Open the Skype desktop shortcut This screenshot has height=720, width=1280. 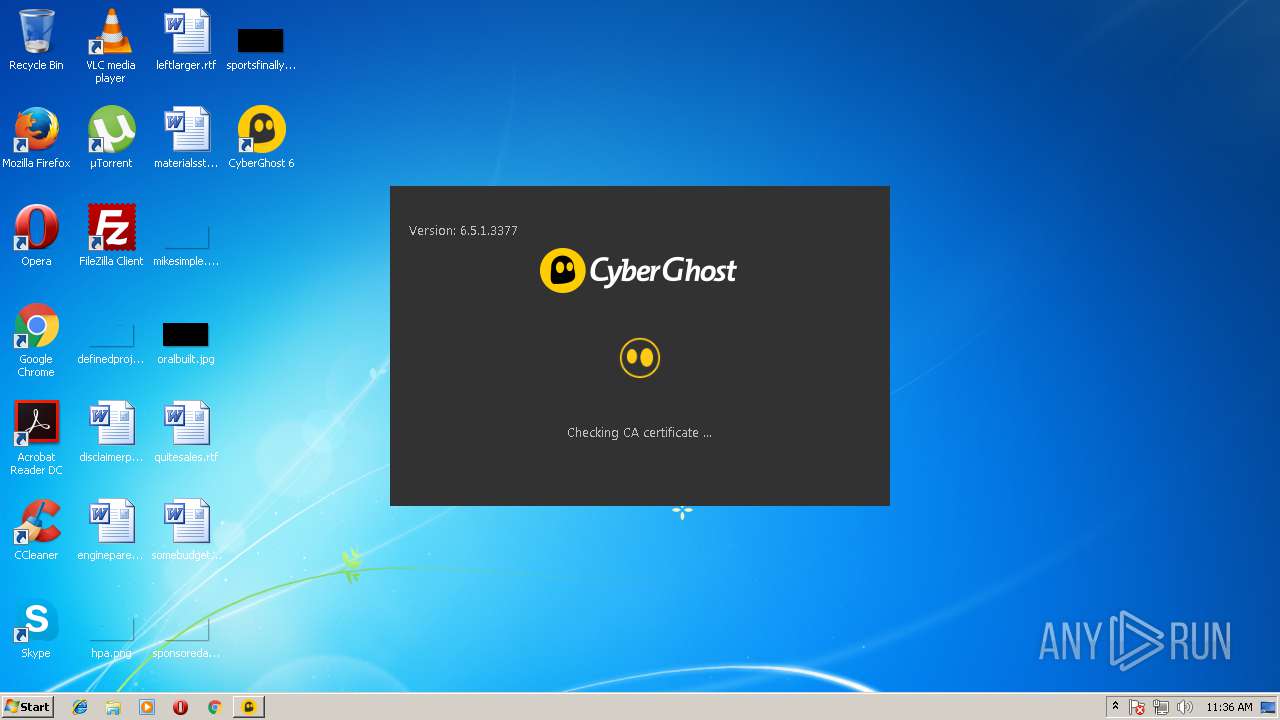coord(36,628)
